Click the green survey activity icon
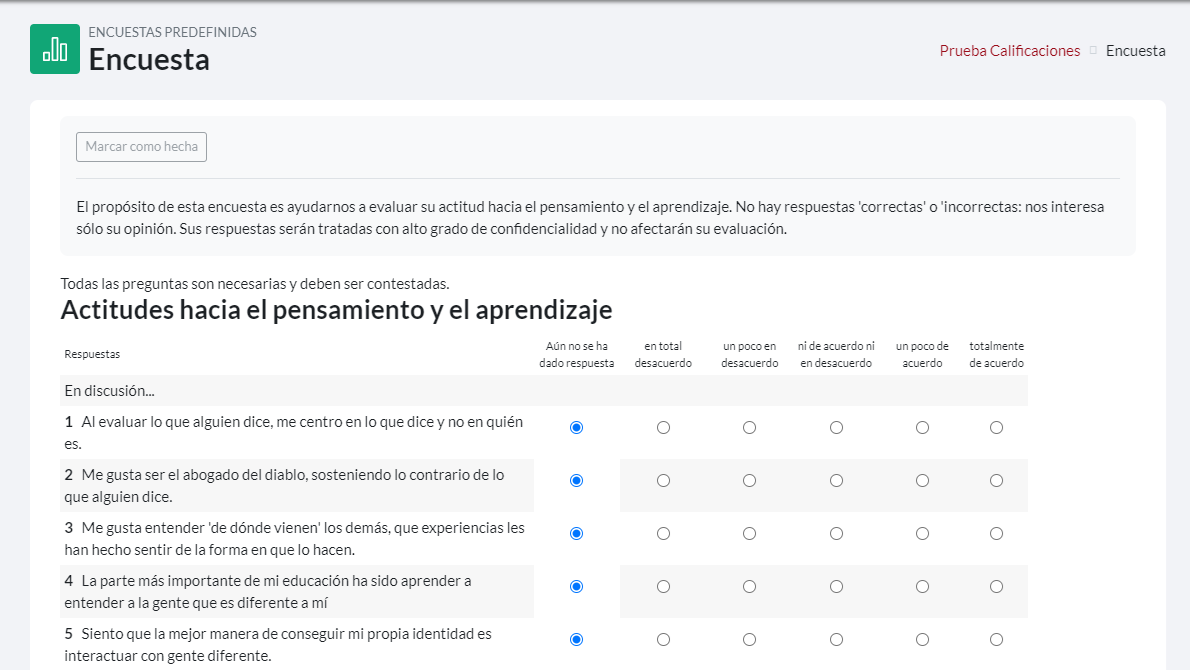Screen dimensions: 1190x670 (x=54, y=49)
